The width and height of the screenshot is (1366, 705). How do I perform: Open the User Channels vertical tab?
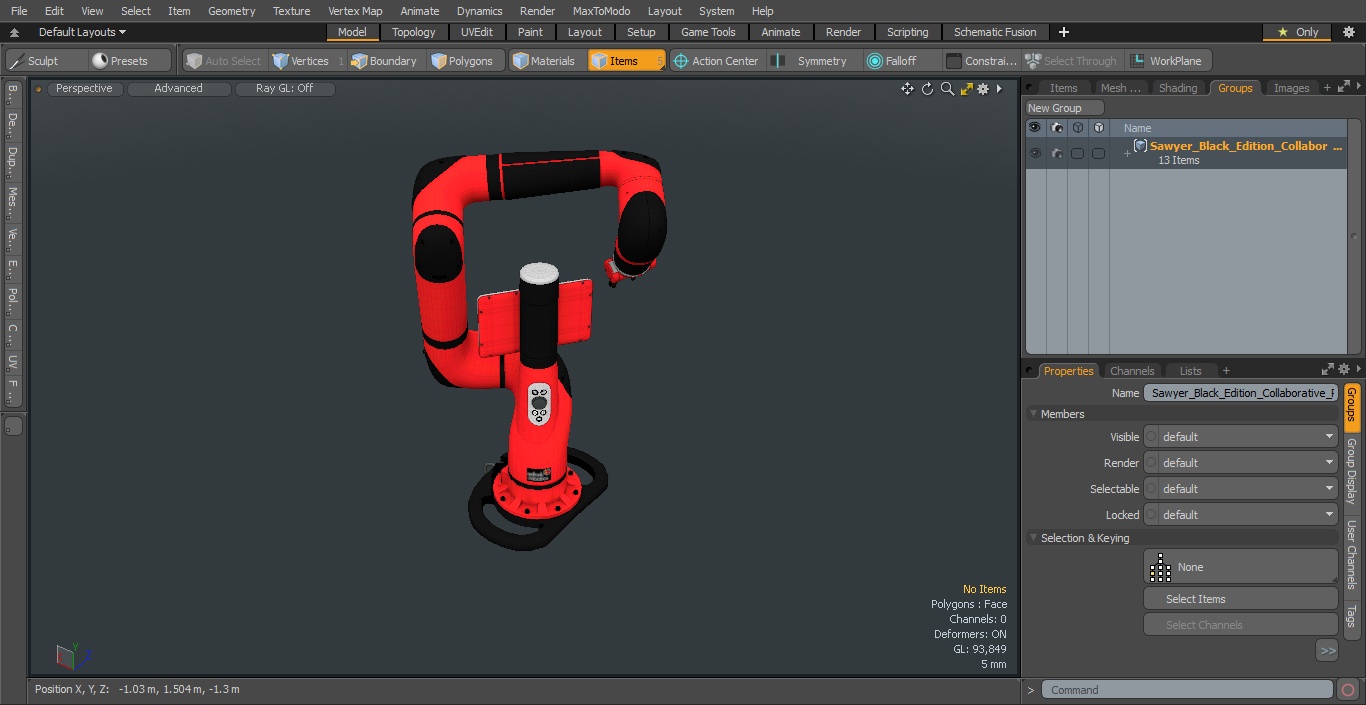[1352, 553]
